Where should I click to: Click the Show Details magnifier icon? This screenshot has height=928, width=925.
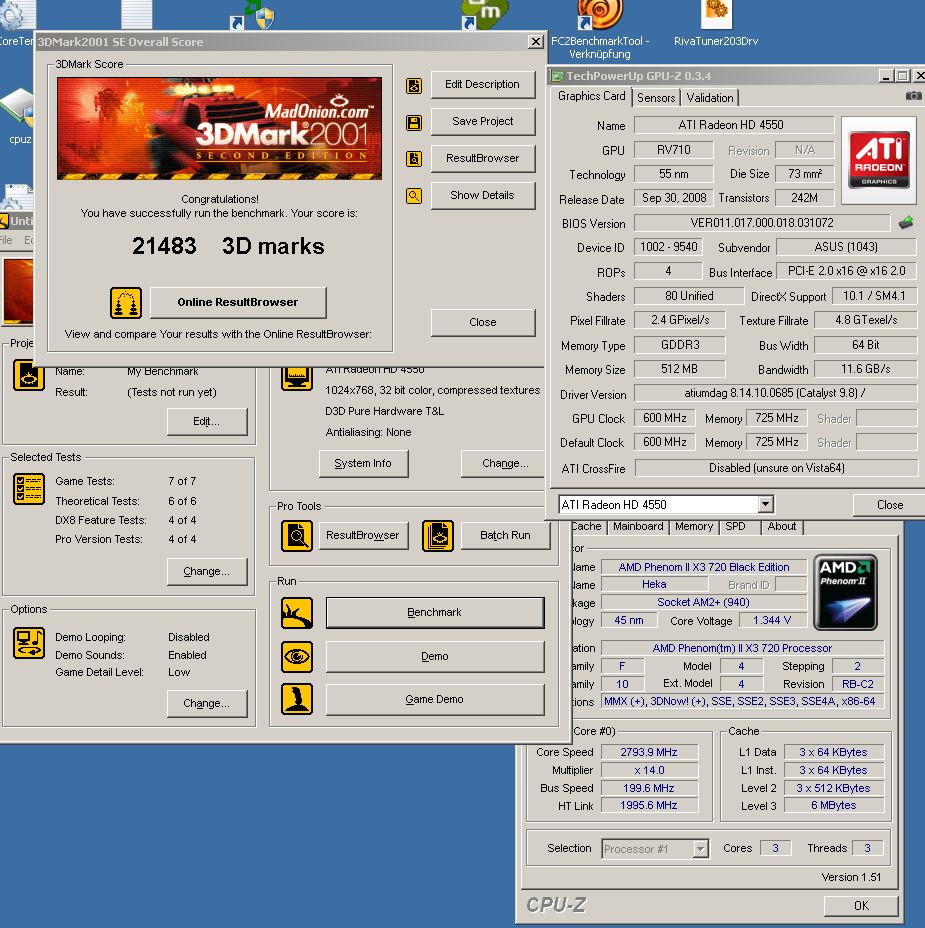coord(414,196)
